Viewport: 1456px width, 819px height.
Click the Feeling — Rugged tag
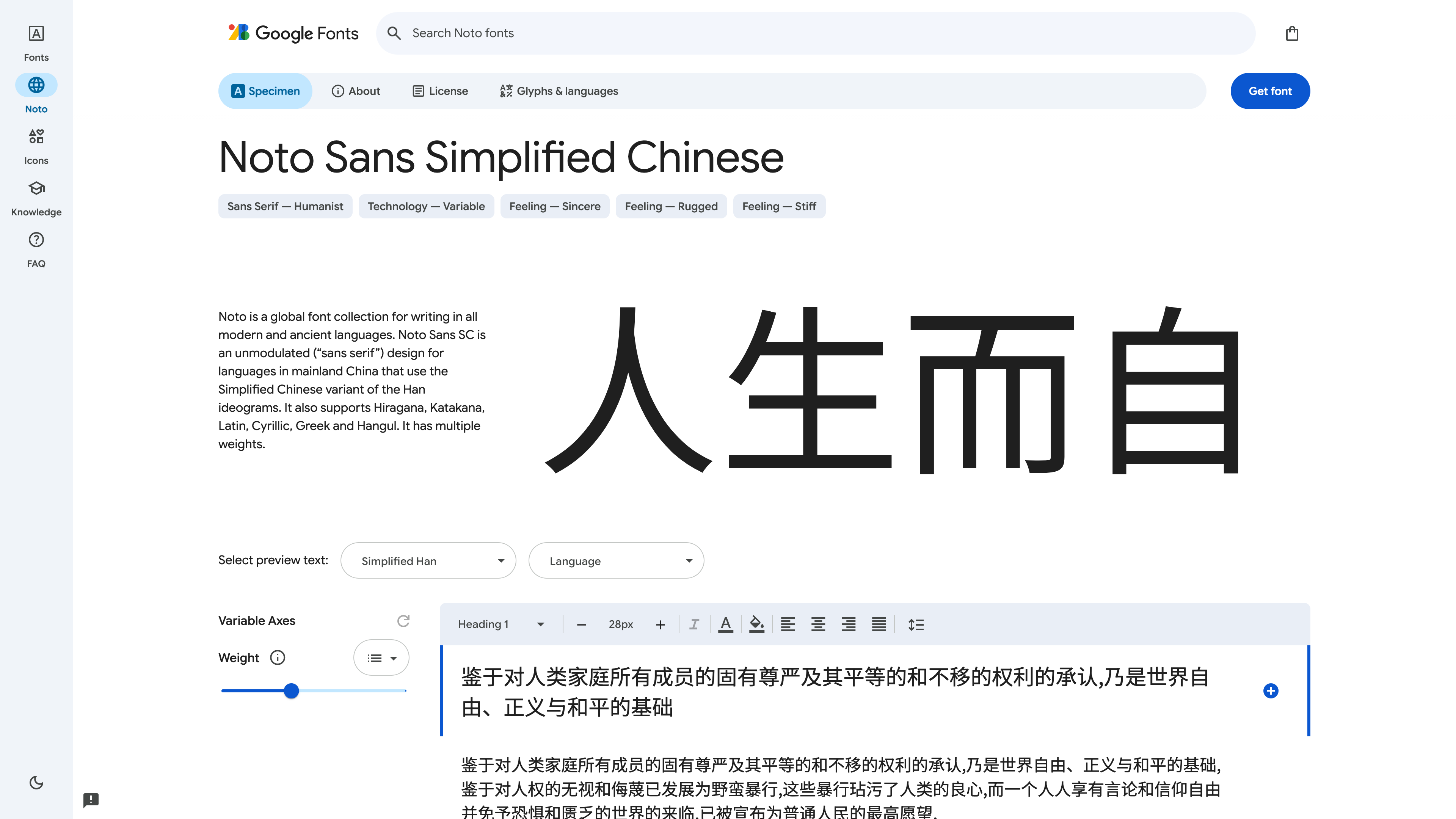(x=671, y=206)
